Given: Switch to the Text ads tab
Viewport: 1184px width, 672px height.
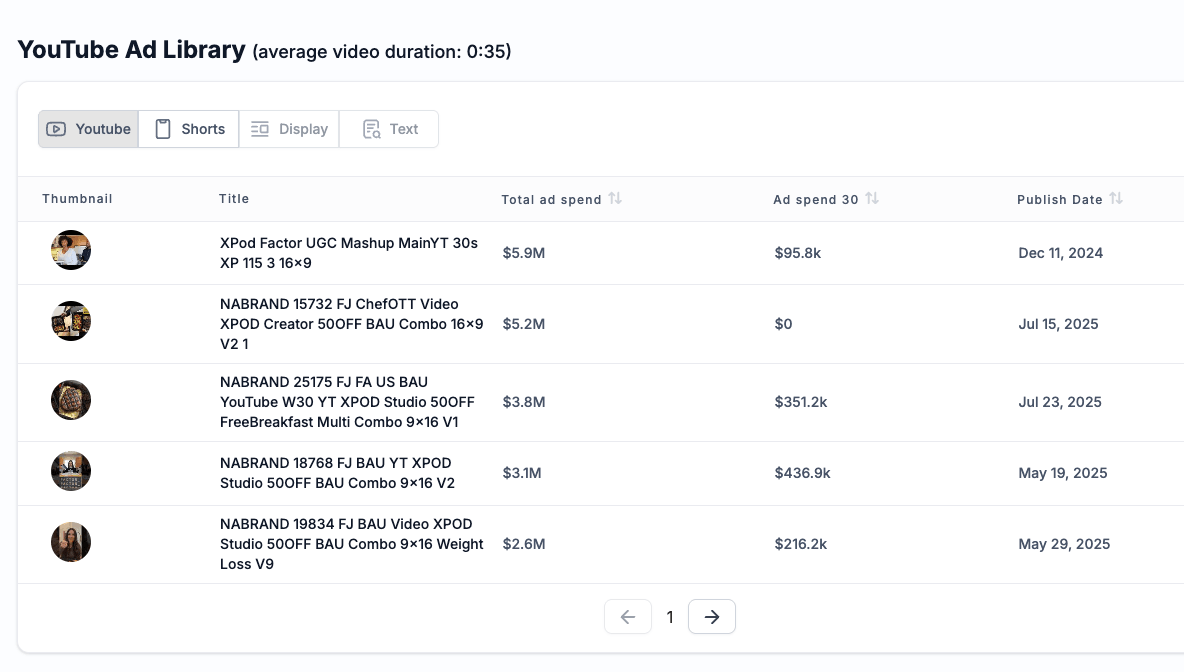Looking at the screenshot, I should (389, 129).
